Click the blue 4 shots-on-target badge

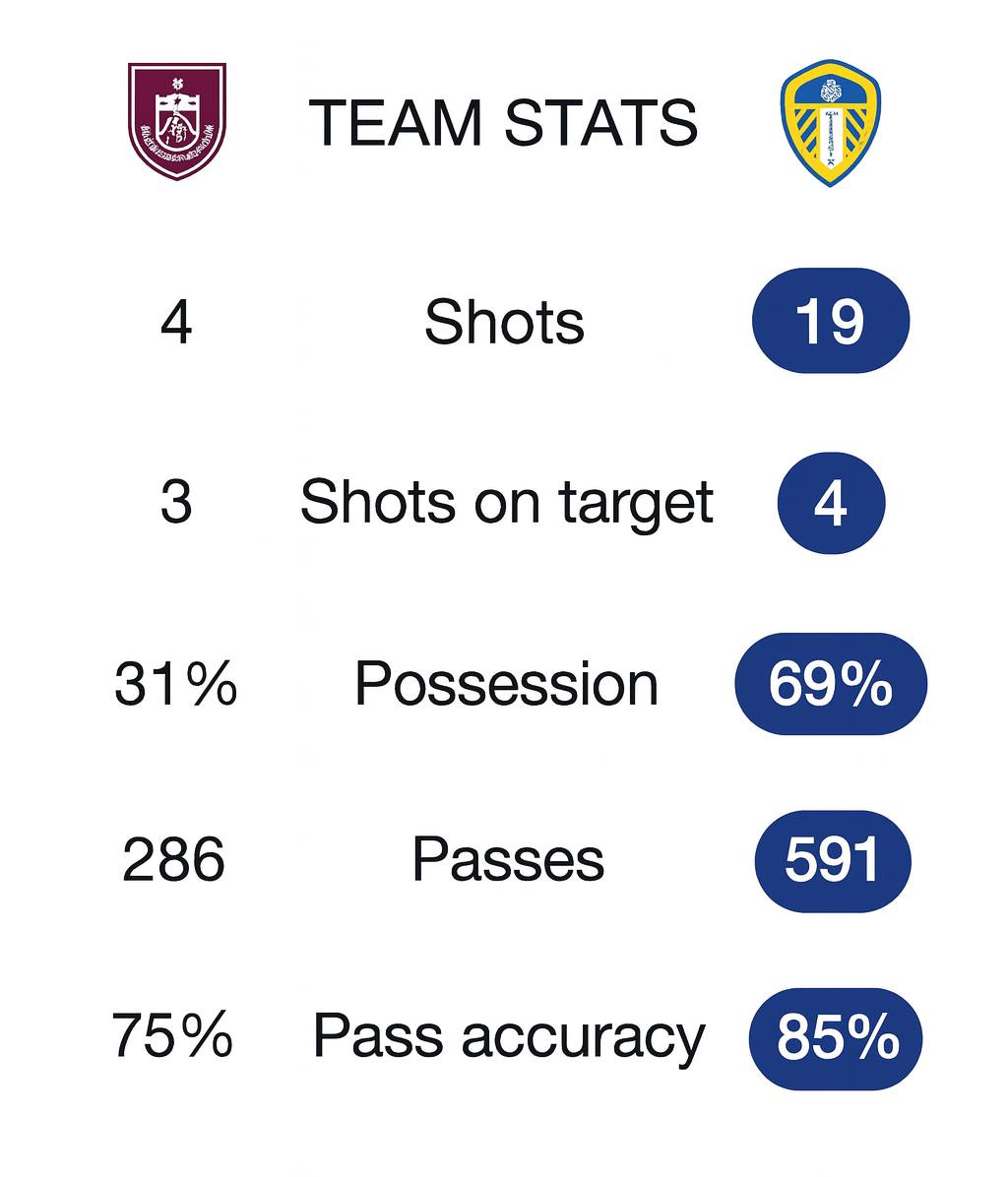831,503
